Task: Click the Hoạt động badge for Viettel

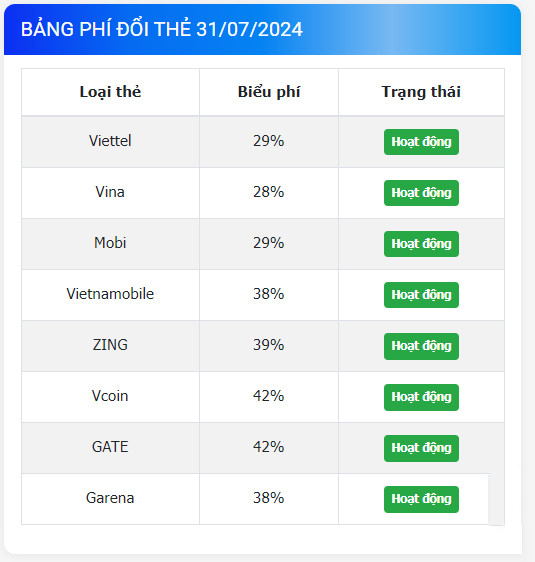Action: pos(421,142)
